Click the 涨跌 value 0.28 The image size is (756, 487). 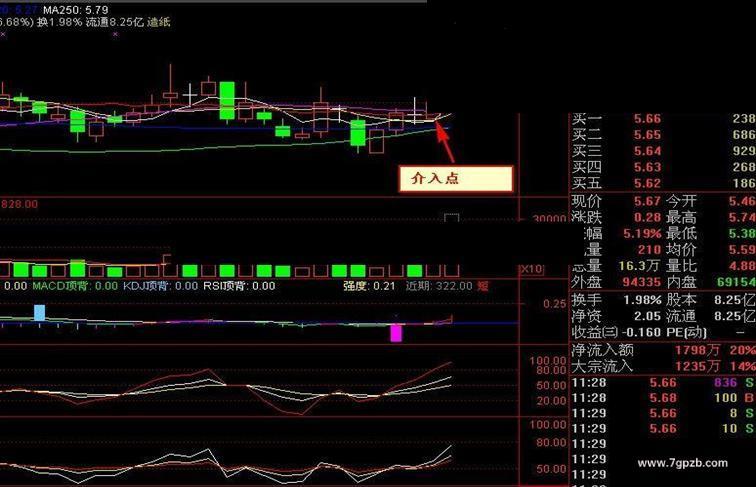coord(647,217)
